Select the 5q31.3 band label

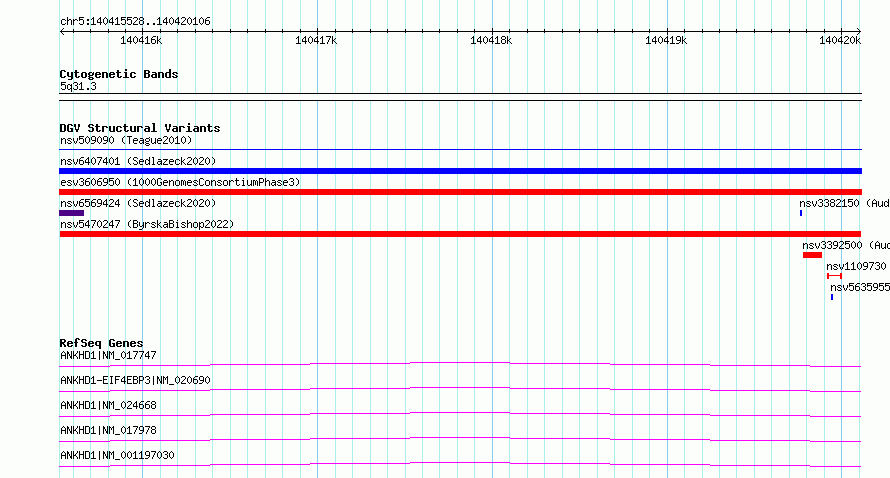click(x=78, y=86)
